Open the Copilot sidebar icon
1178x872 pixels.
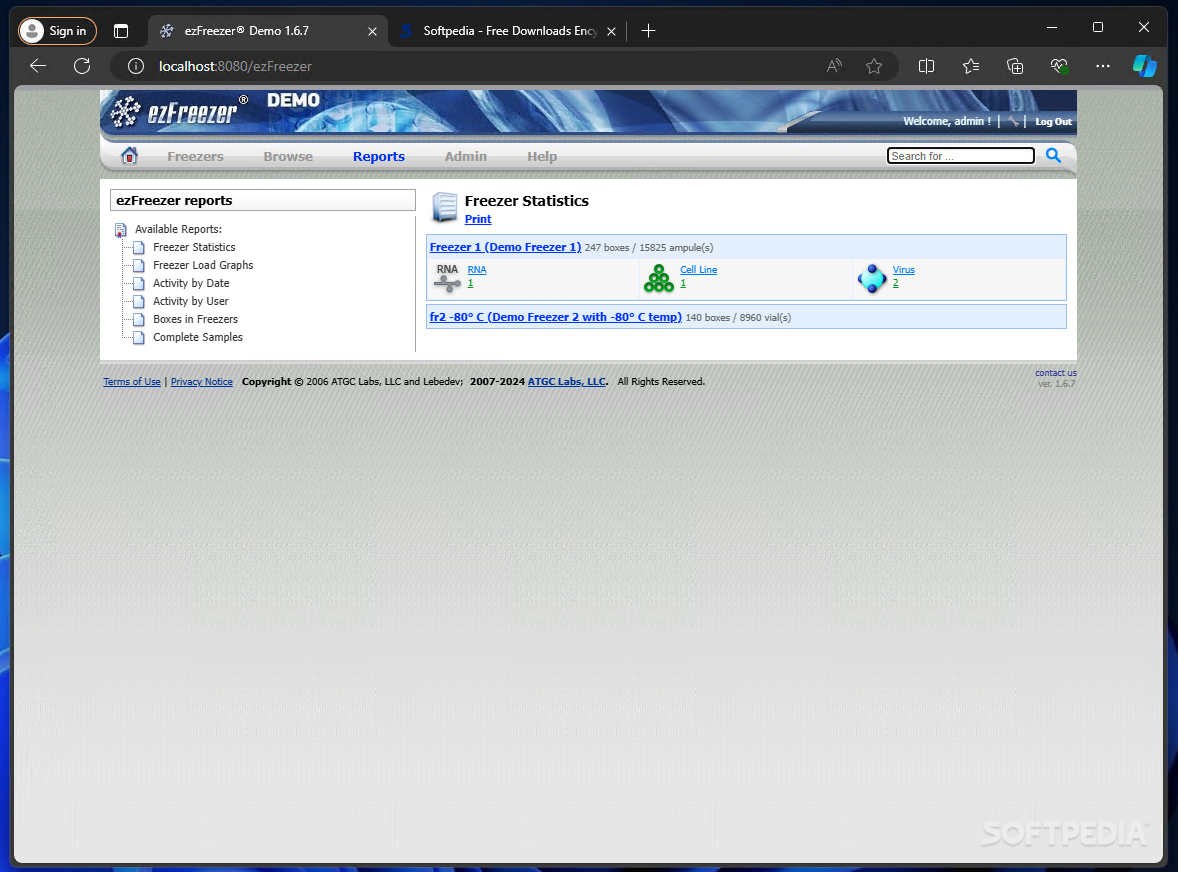(1145, 66)
